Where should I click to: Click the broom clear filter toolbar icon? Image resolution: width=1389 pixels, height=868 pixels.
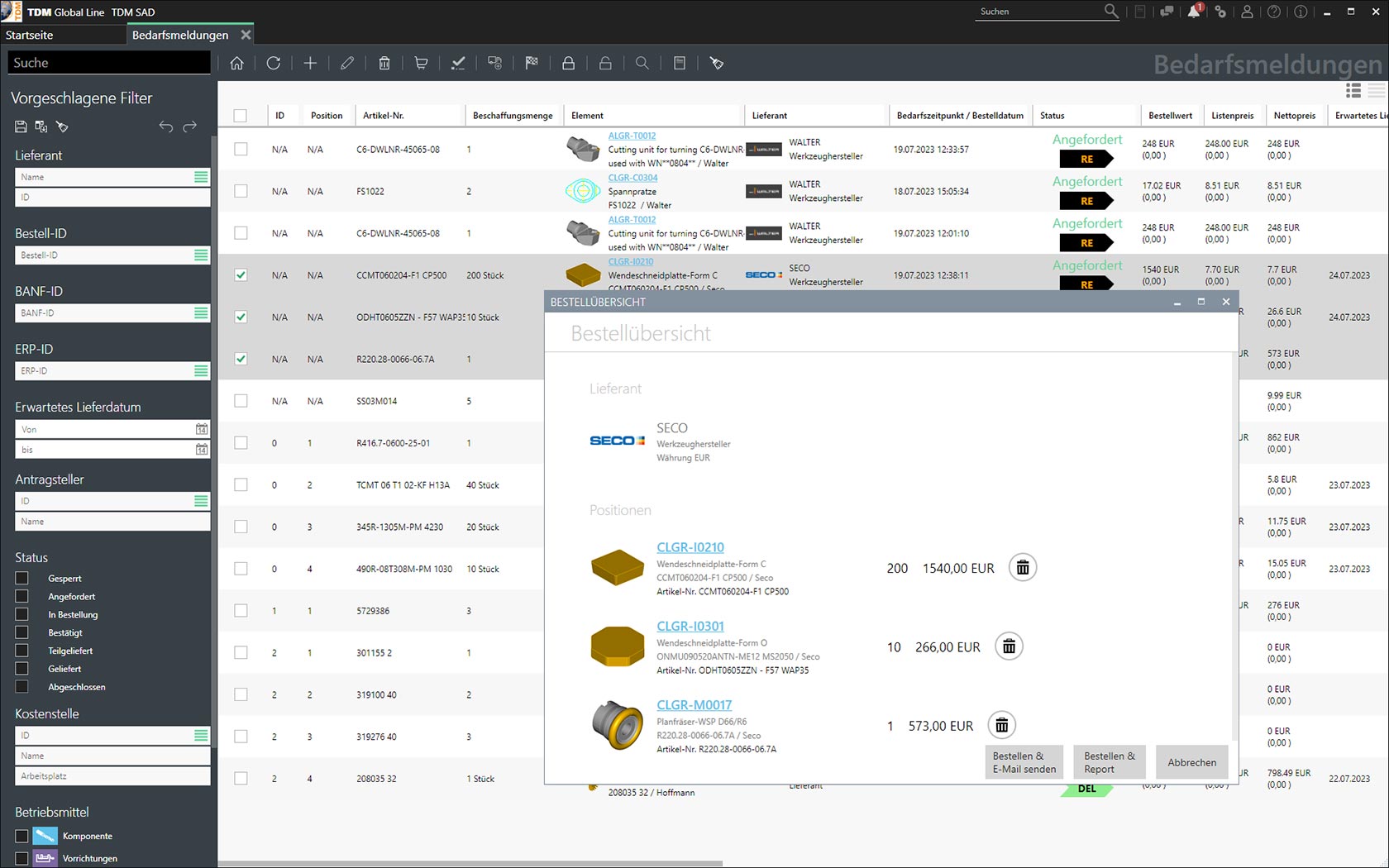(x=716, y=63)
